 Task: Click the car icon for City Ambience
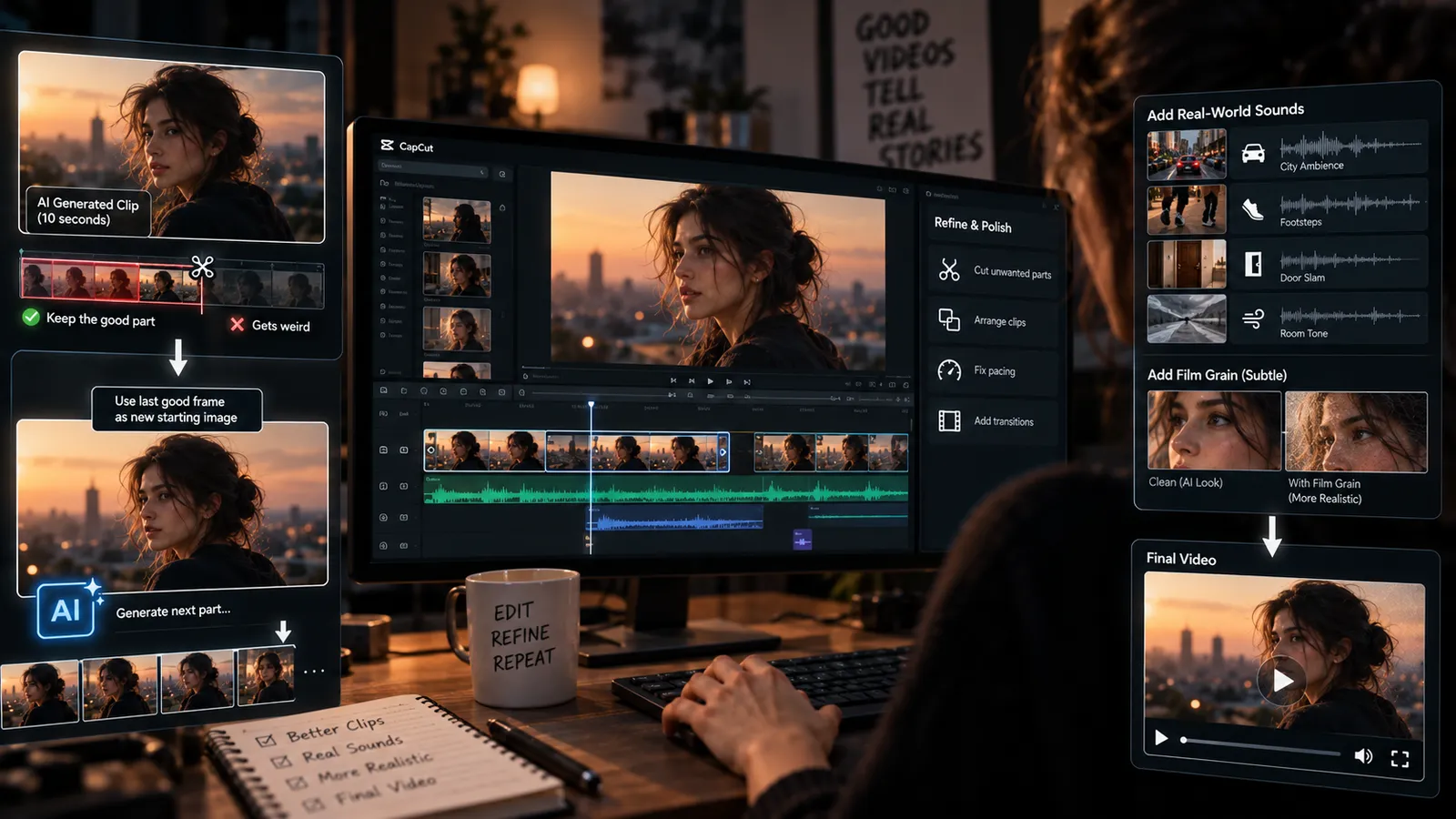(x=1253, y=153)
